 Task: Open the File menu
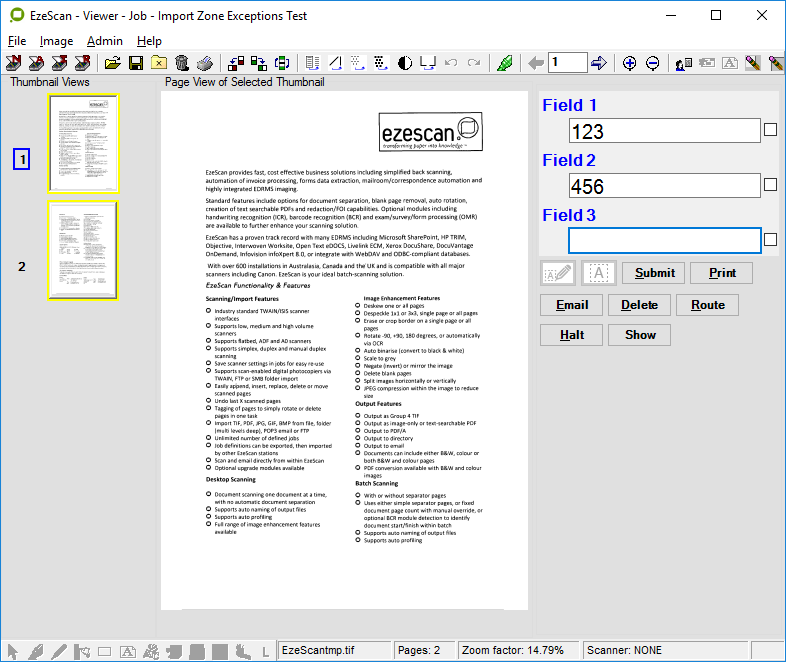(17, 41)
